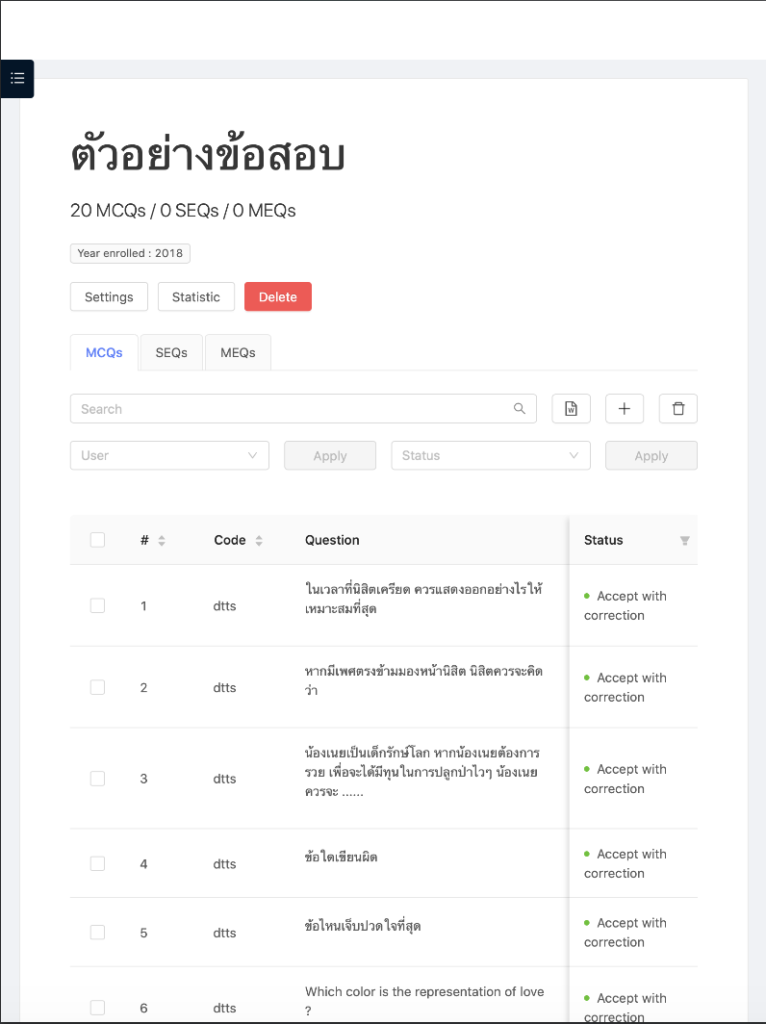
Task: Switch to the SEQs tab
Action: (171, 353)
